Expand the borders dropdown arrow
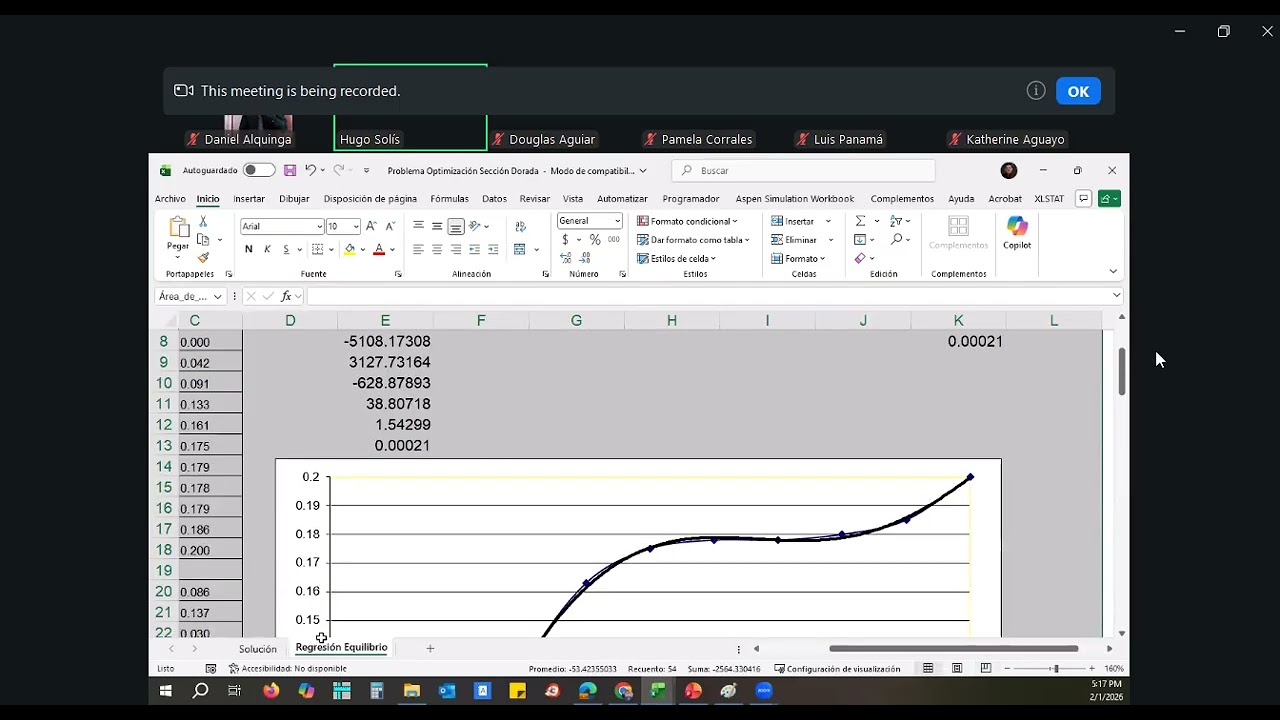Viewport: 1280px width, 720px height. [331, 250]
